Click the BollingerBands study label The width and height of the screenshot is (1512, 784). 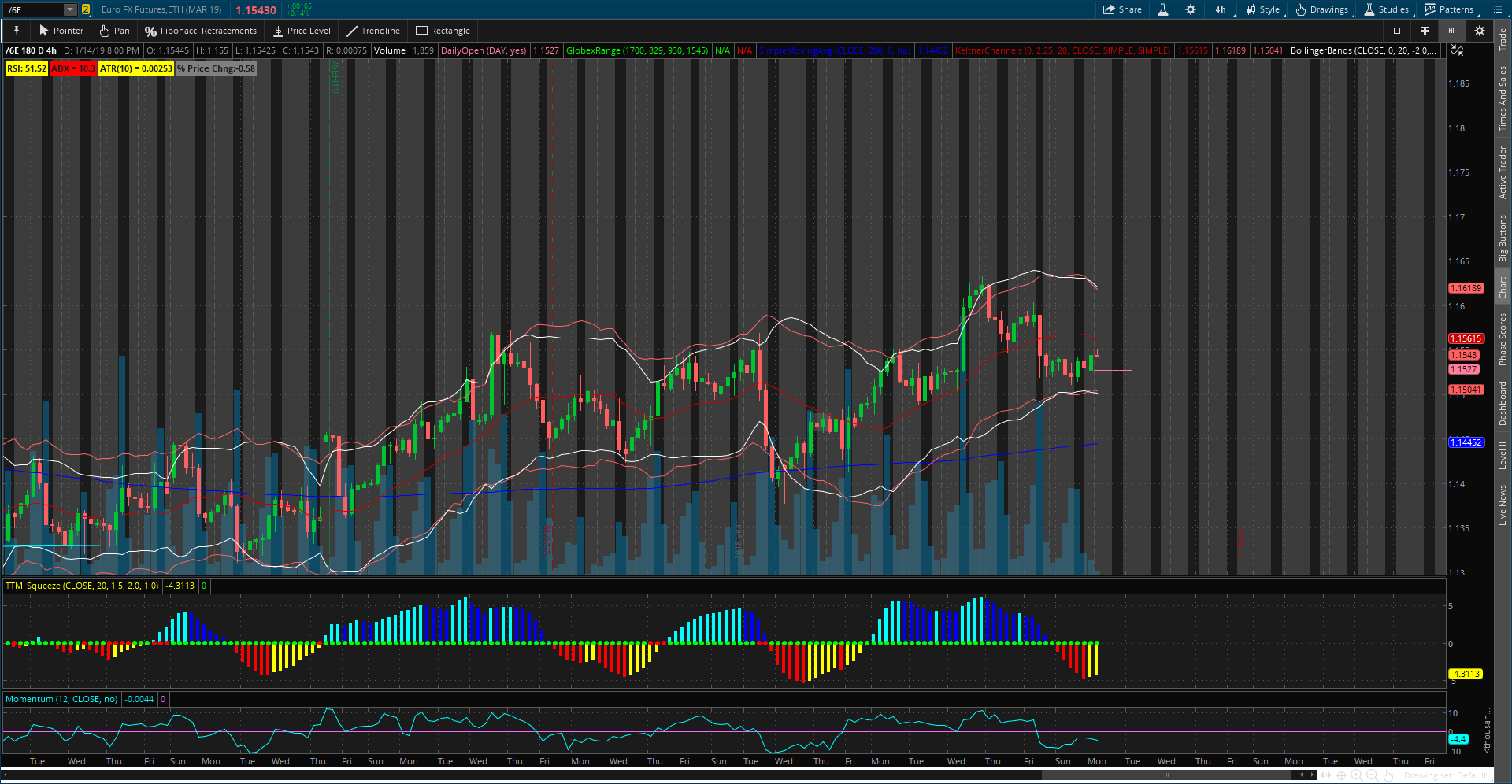point(1364,50)
